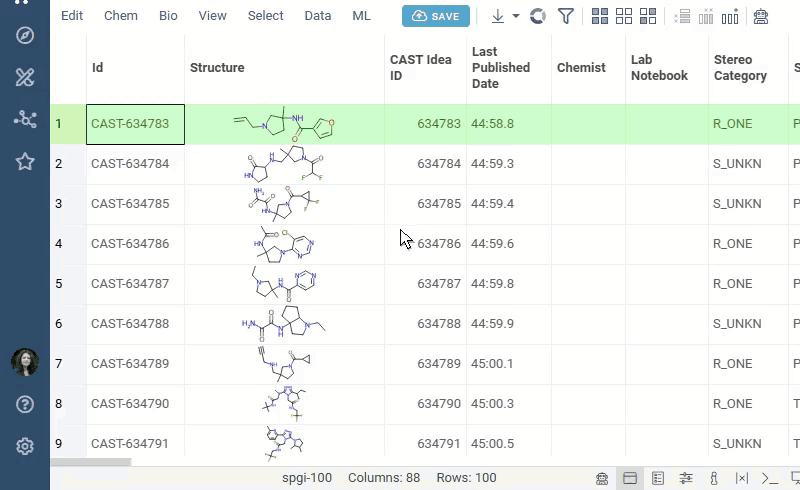Viewport: 800px width, 490px height.
Task: Click the Structure column header
Action: pos(284,67)
